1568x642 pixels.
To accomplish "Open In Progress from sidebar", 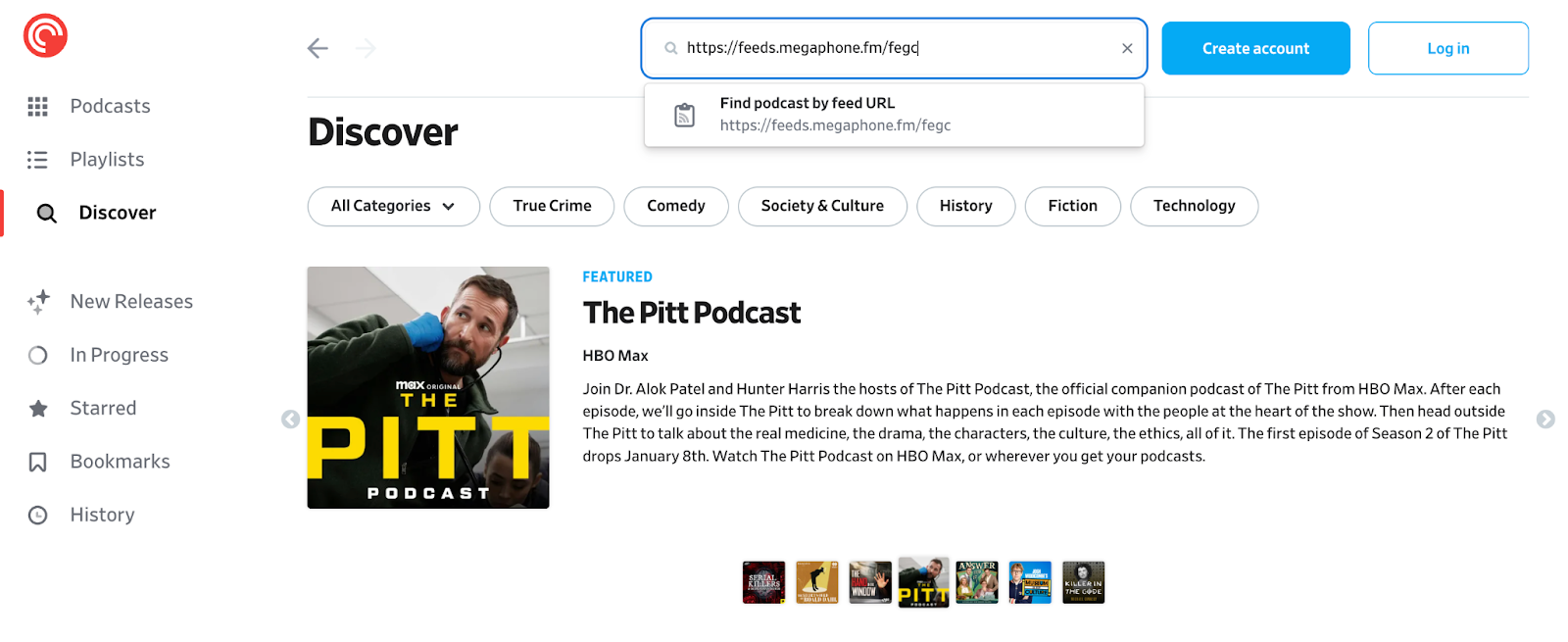I will 98,355.
